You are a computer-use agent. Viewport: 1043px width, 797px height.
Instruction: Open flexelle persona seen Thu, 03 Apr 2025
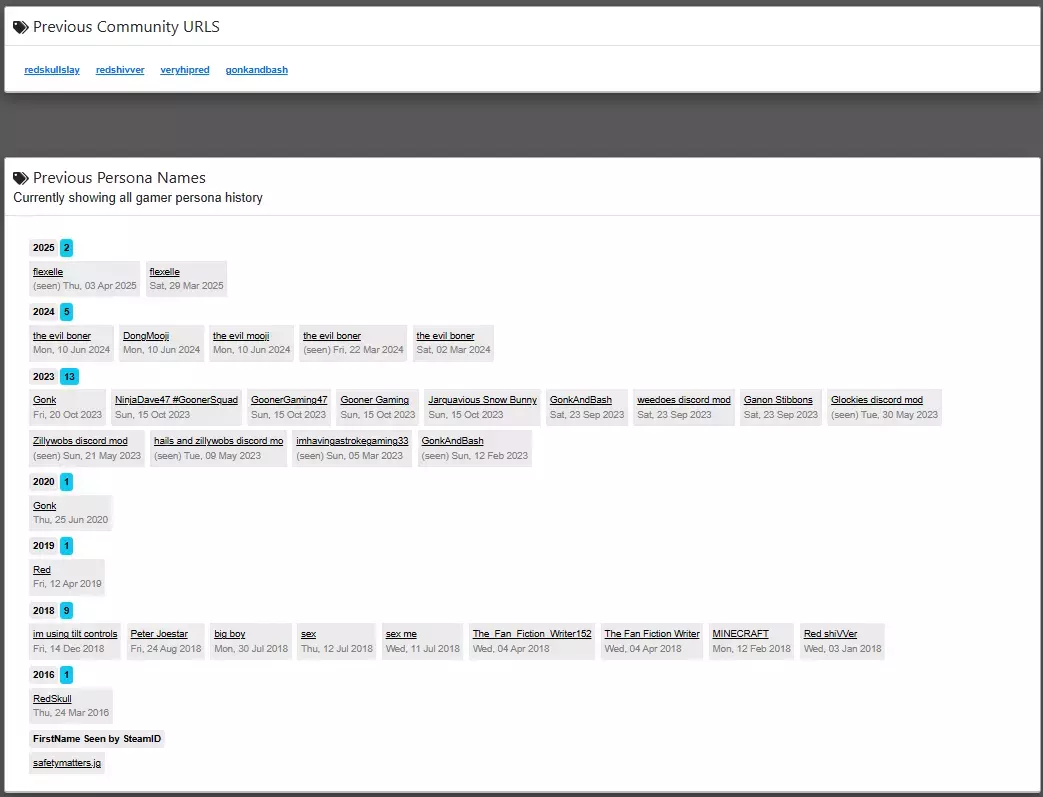click(x=48, y=272)
